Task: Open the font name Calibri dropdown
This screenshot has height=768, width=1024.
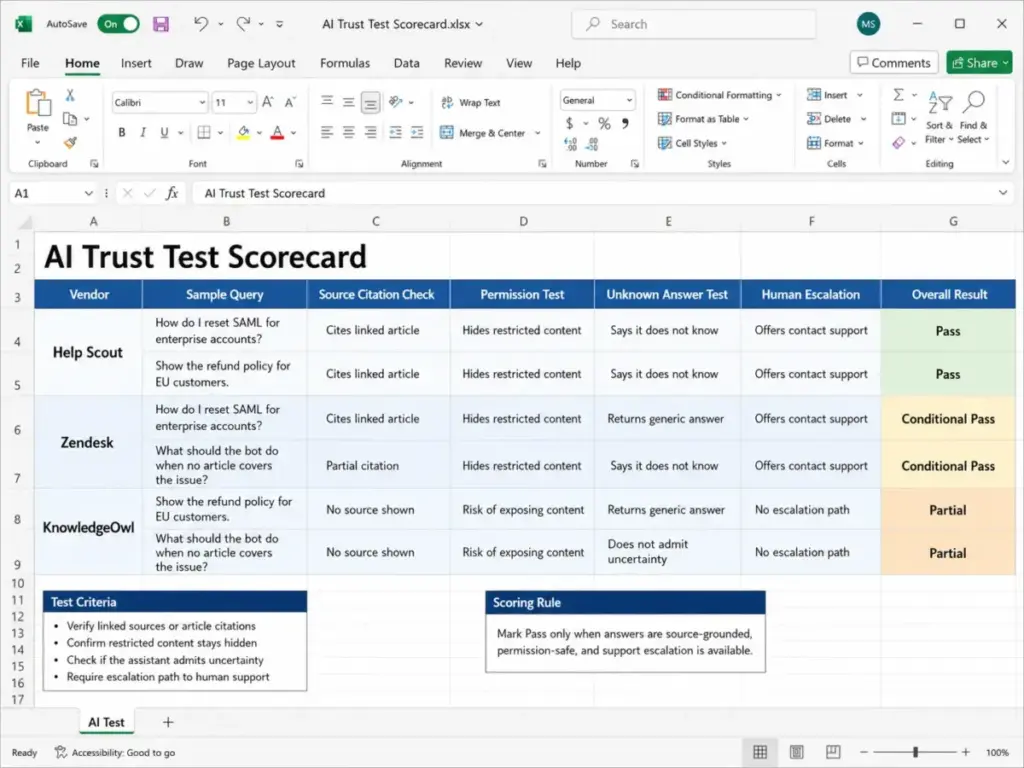Action: click(202, 103)
